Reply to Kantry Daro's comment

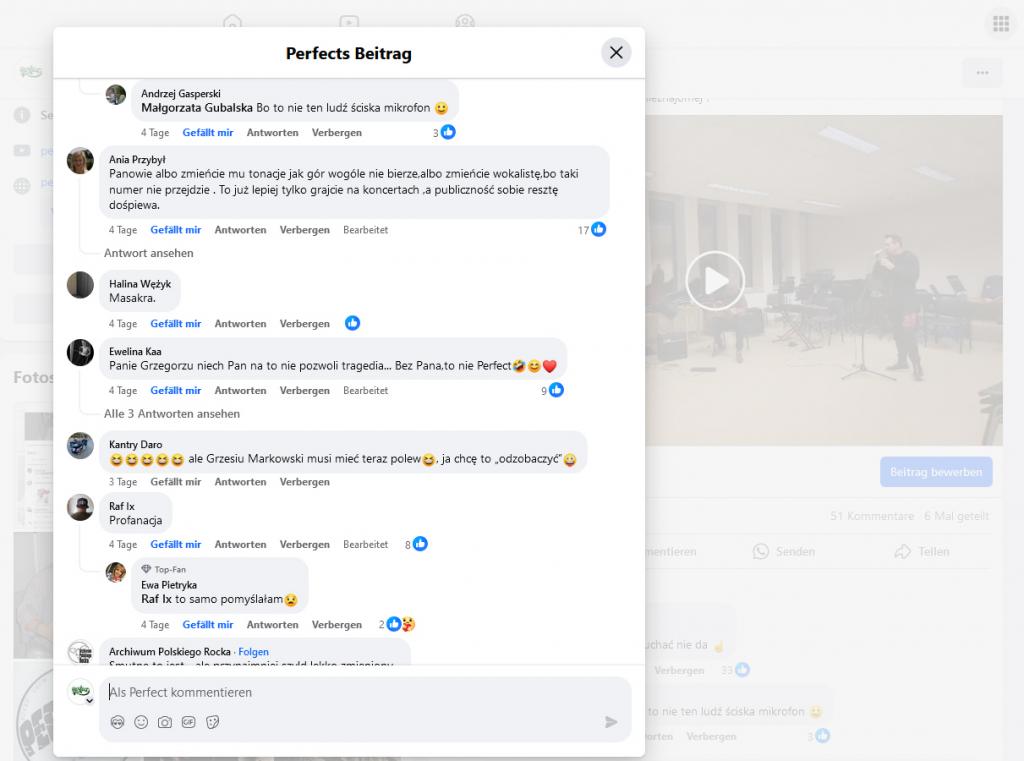click(x=240, y=482)
